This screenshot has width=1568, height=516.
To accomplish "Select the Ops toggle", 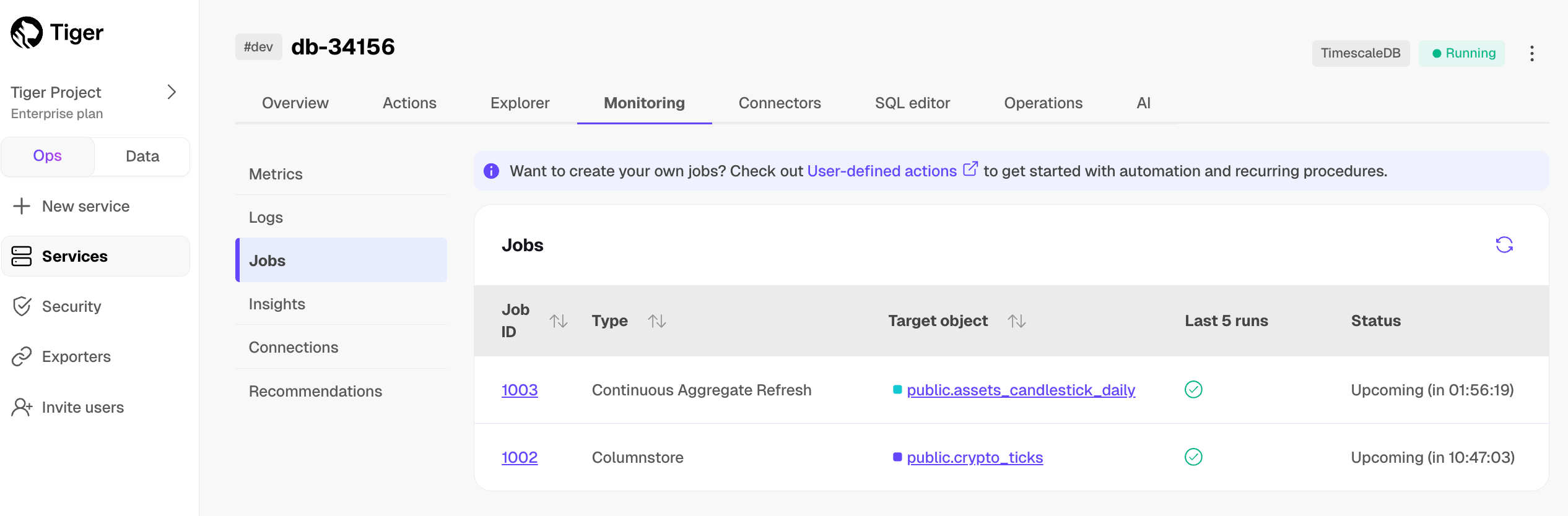I will (x=48, y=156).
